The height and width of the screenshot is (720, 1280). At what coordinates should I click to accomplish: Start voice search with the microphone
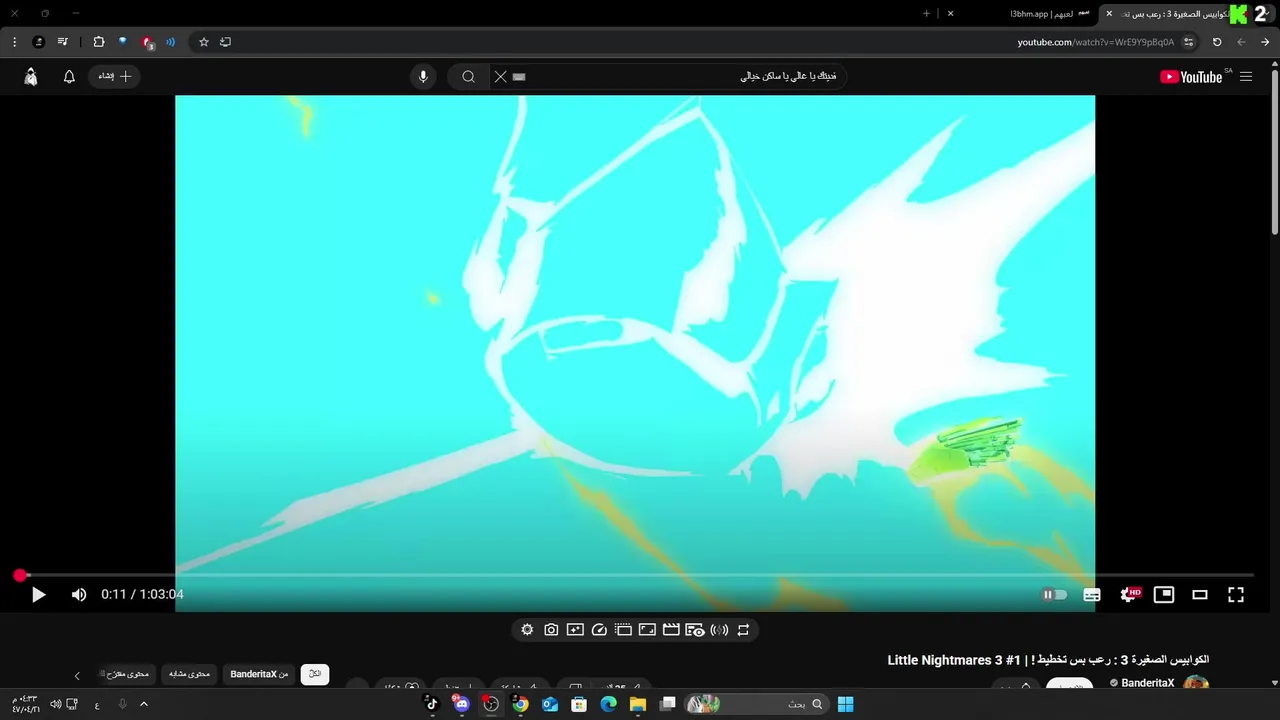point(423,77)
